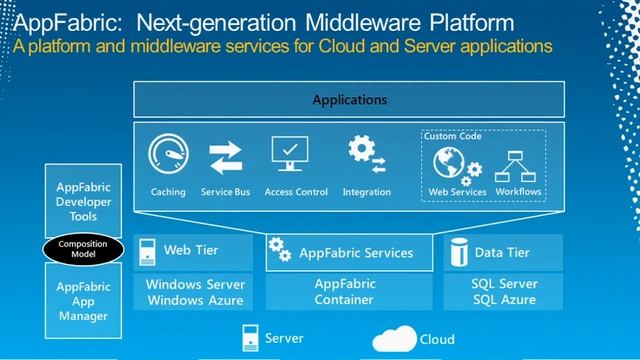Click the AppFabric Developer Tools box
Image resolution: width=640 pixels, height=360 pixels.
click(x=83, y=201)
